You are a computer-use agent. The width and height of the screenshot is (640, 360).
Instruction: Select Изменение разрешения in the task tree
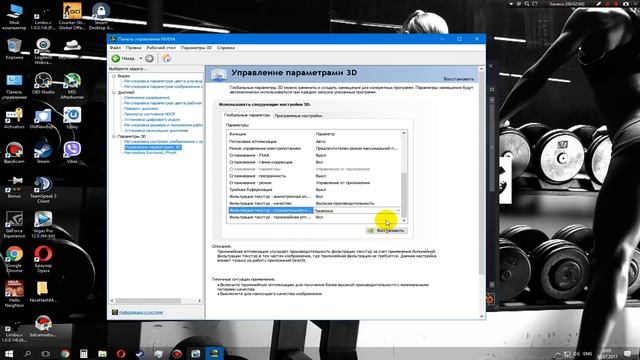pos(147,98)
